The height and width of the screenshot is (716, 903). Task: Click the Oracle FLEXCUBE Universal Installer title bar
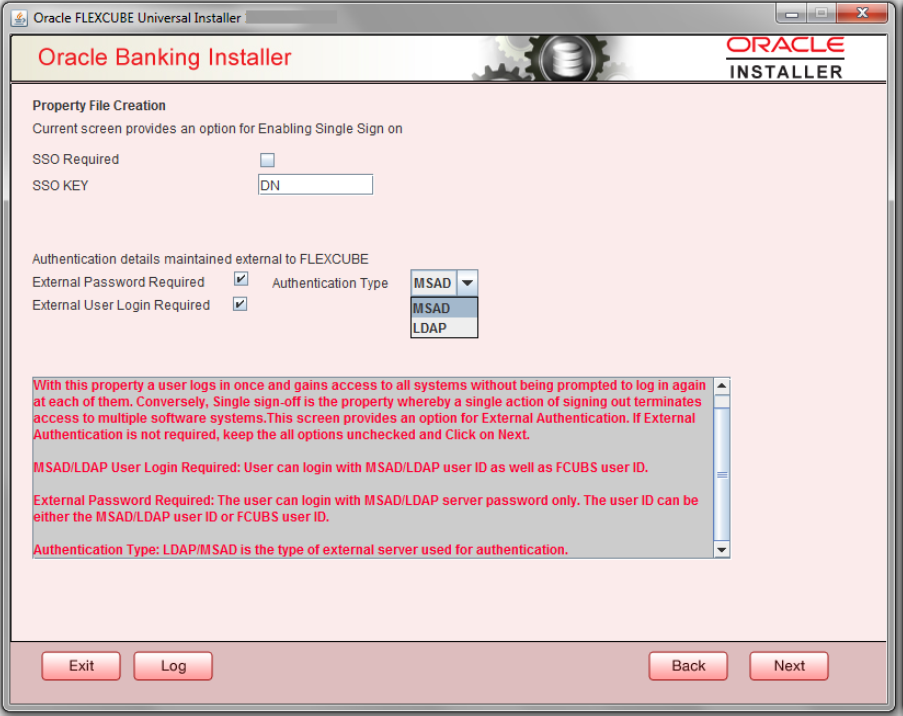click(x=135, y=17)
